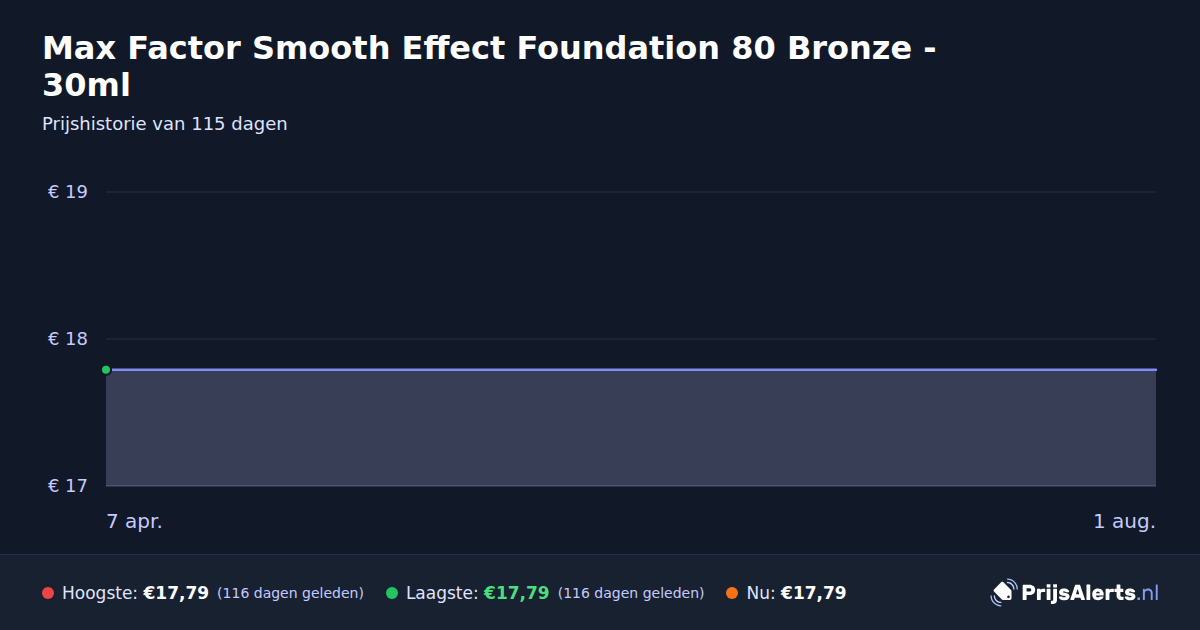Viewport: 1200px width, 630px height.
Task: Click the 1 aug. end date label
Action: pos(1124,521)
